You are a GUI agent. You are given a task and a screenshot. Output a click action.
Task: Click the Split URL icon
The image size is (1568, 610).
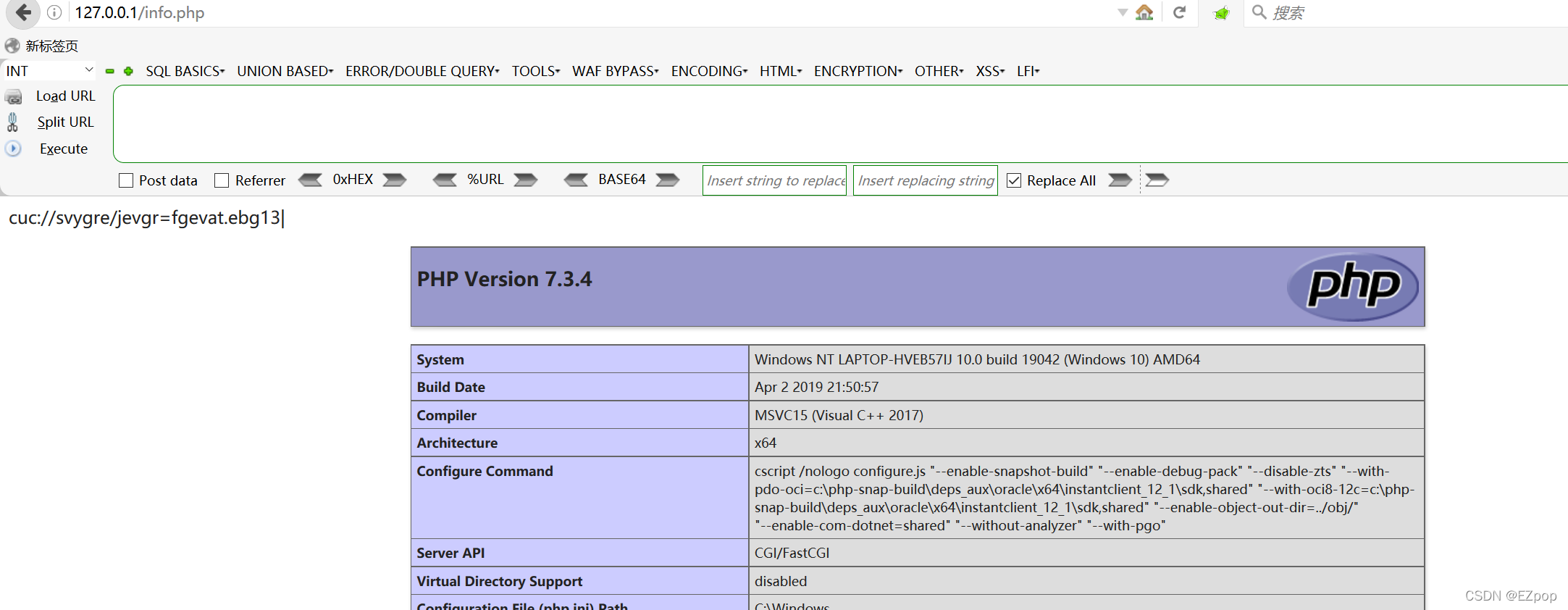tap(12, 122)
